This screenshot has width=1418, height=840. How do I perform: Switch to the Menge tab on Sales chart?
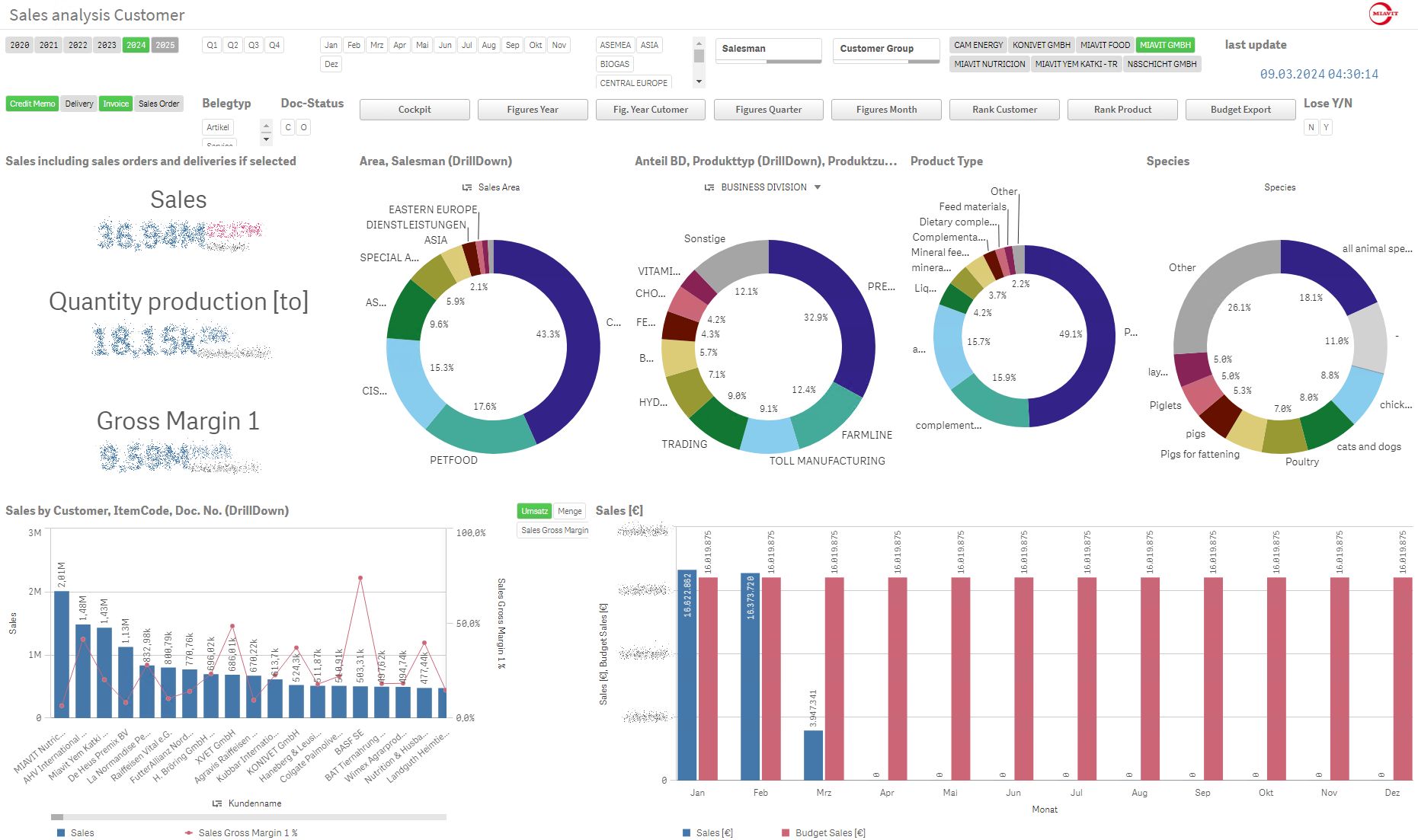coord(570,511)
